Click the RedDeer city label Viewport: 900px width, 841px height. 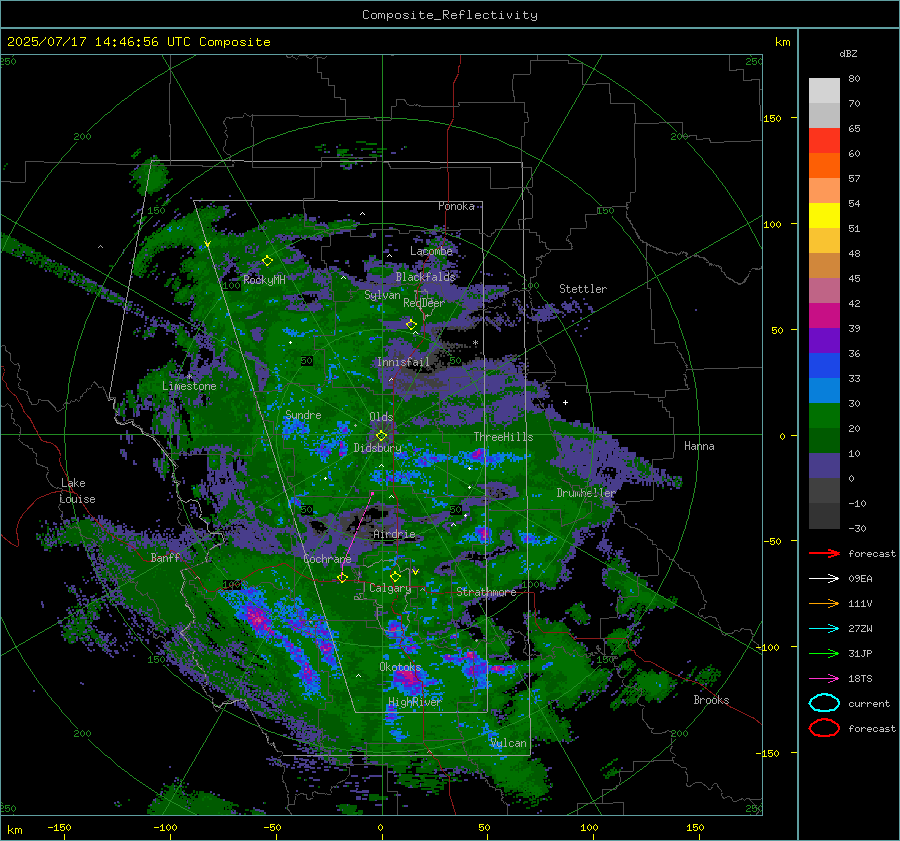(424, 303)
